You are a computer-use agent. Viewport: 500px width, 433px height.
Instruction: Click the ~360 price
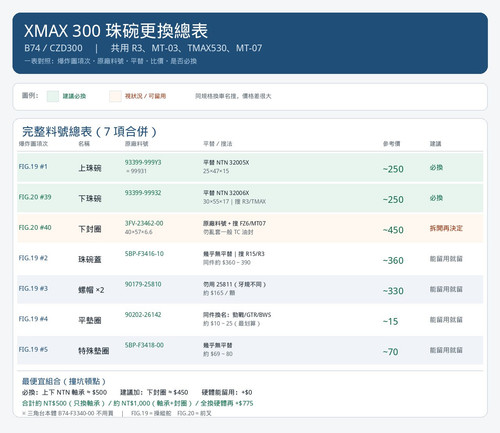(393, 260)
